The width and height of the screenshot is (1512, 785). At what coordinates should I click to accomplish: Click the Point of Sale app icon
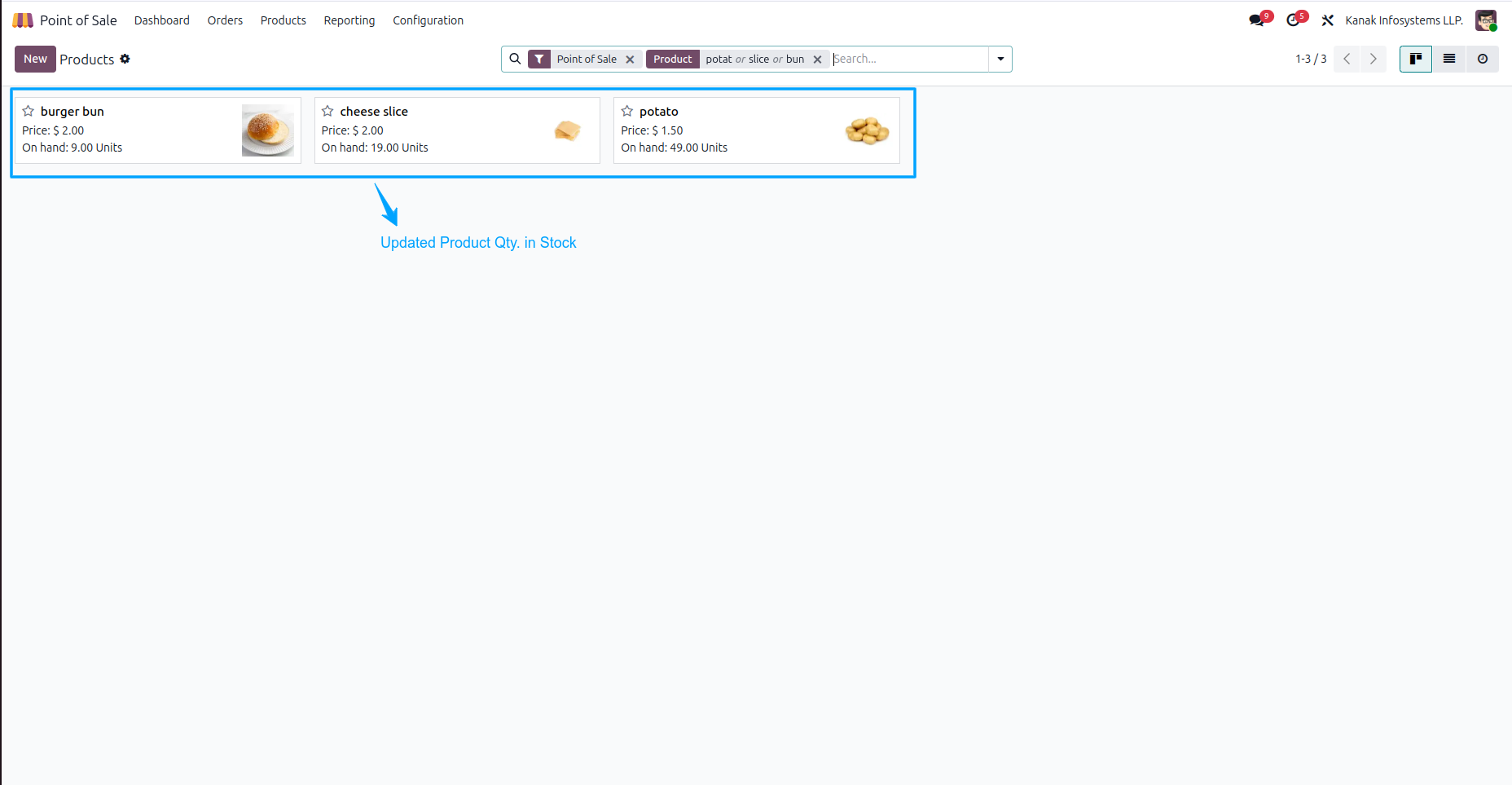tap(23, 20)
